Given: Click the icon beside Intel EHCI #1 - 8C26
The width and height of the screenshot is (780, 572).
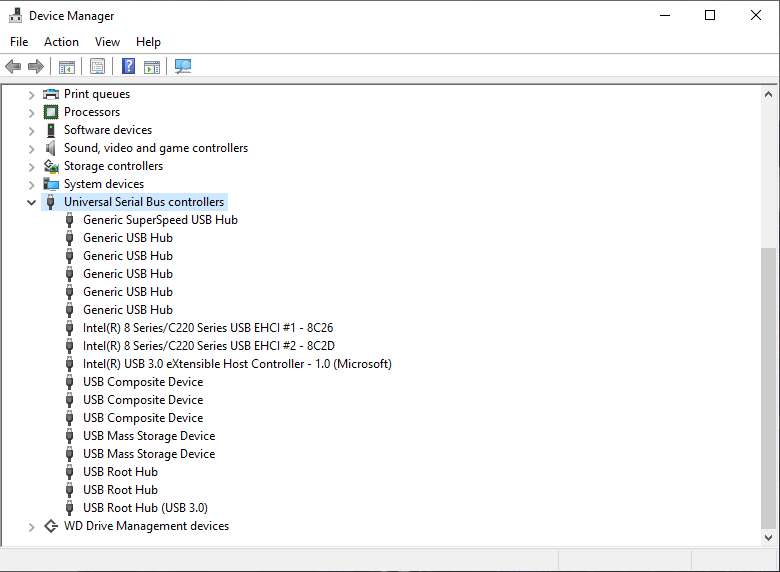Looking at the screenshot, I should pos(70,328).
